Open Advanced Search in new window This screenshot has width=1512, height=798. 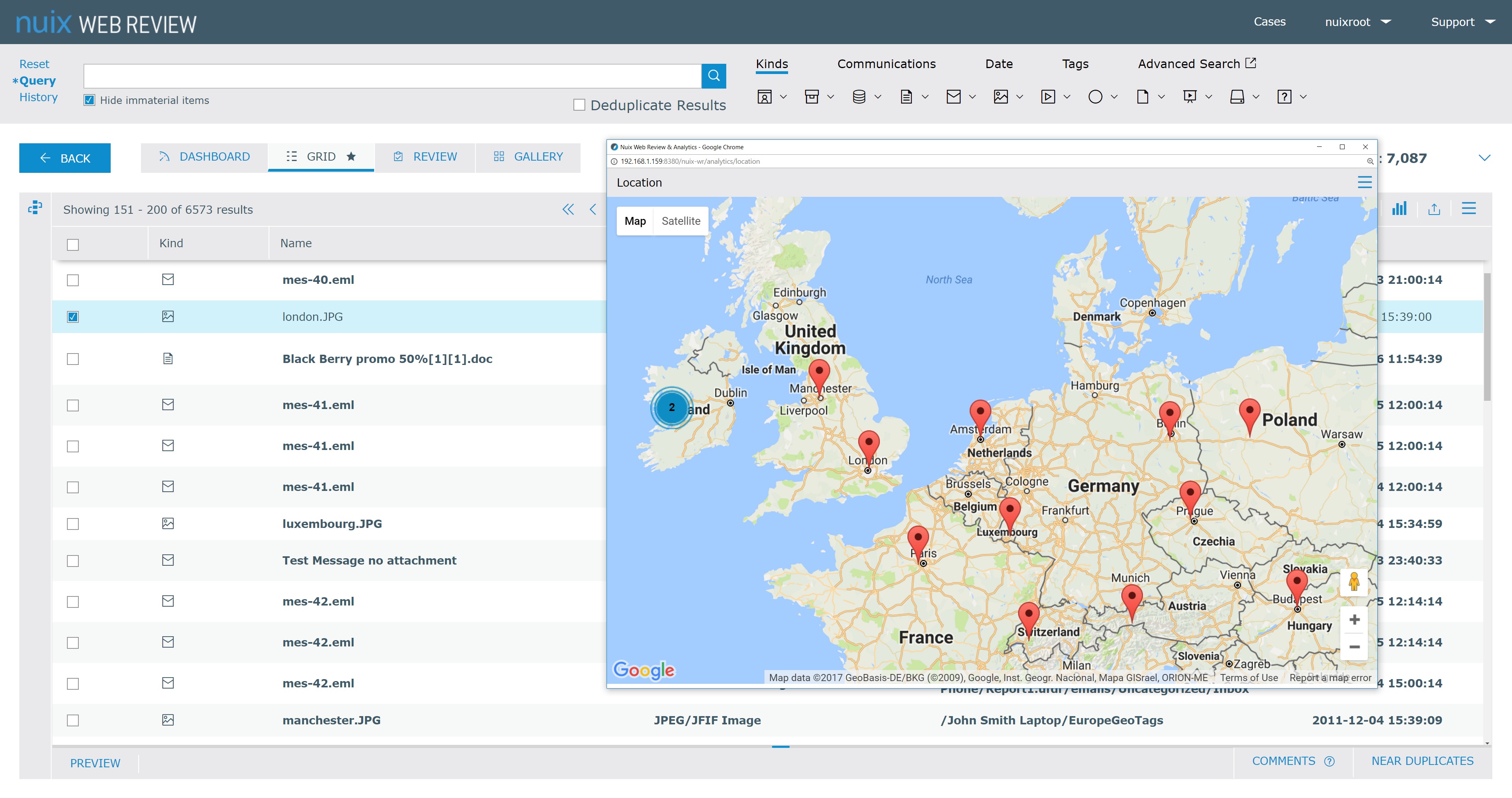click(1197, 64)
